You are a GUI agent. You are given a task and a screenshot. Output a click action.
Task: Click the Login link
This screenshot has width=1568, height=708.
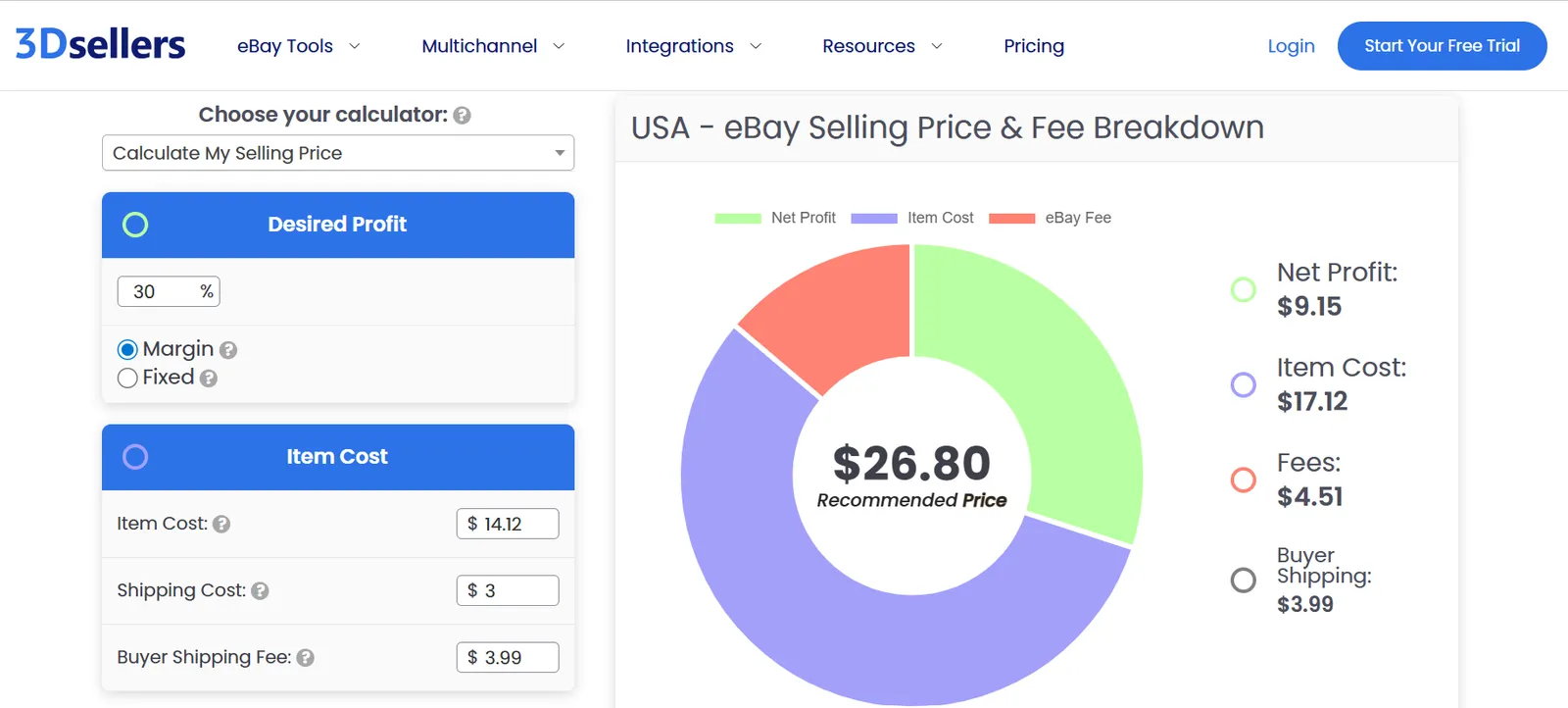(1291, 45)
